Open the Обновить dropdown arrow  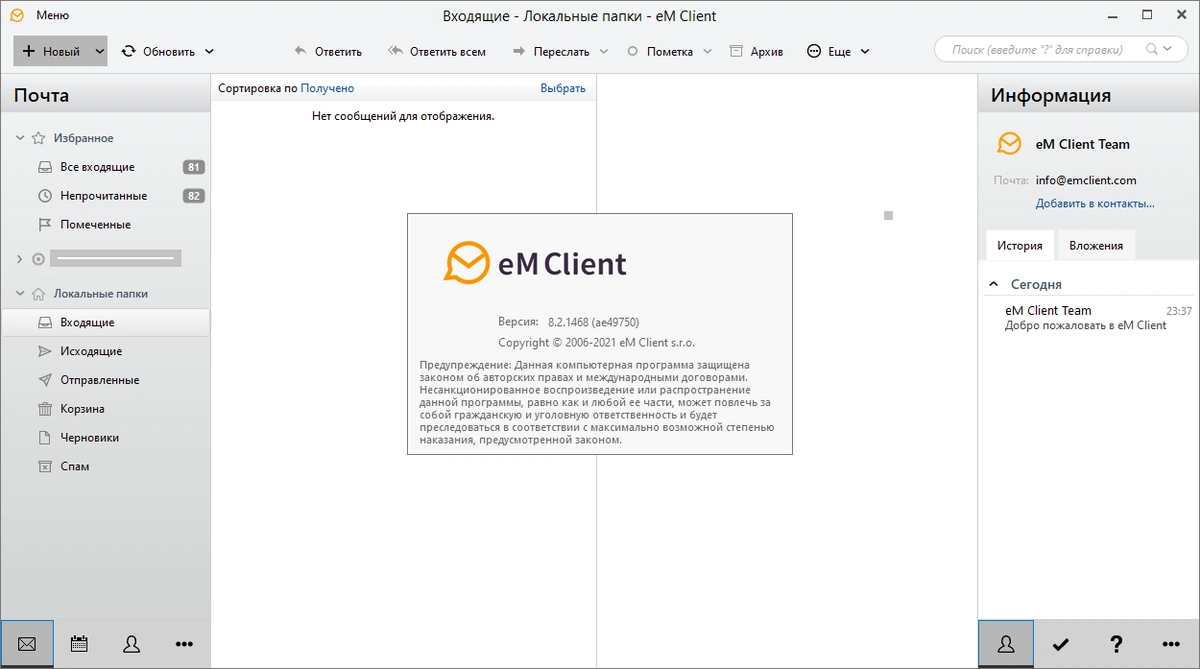[x=209, y=51]
